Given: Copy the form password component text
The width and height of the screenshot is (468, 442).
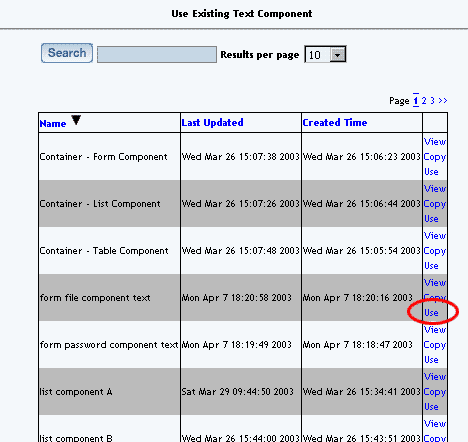Looking at the screenshot, I should [435, 345].
